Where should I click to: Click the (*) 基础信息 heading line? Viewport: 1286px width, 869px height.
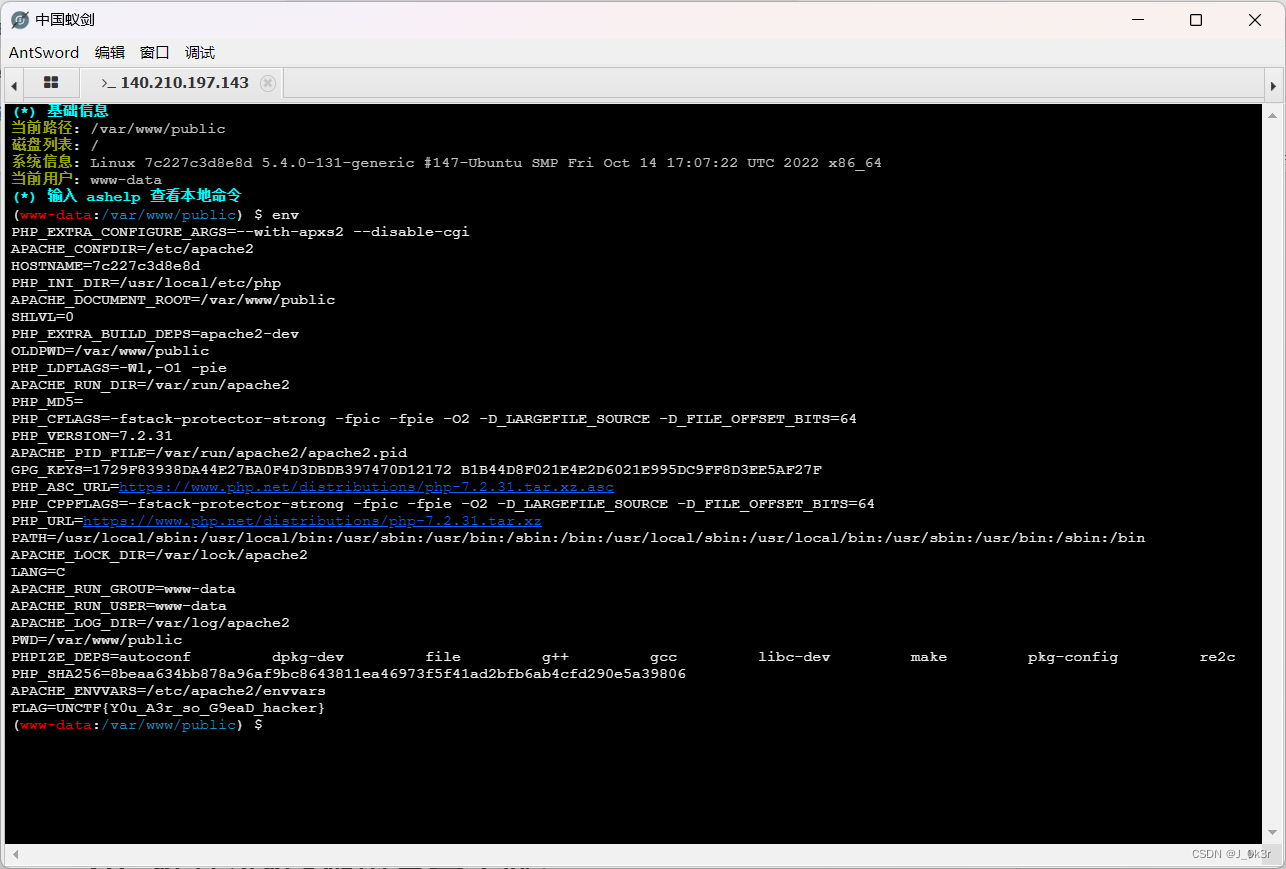coord(60,111)
